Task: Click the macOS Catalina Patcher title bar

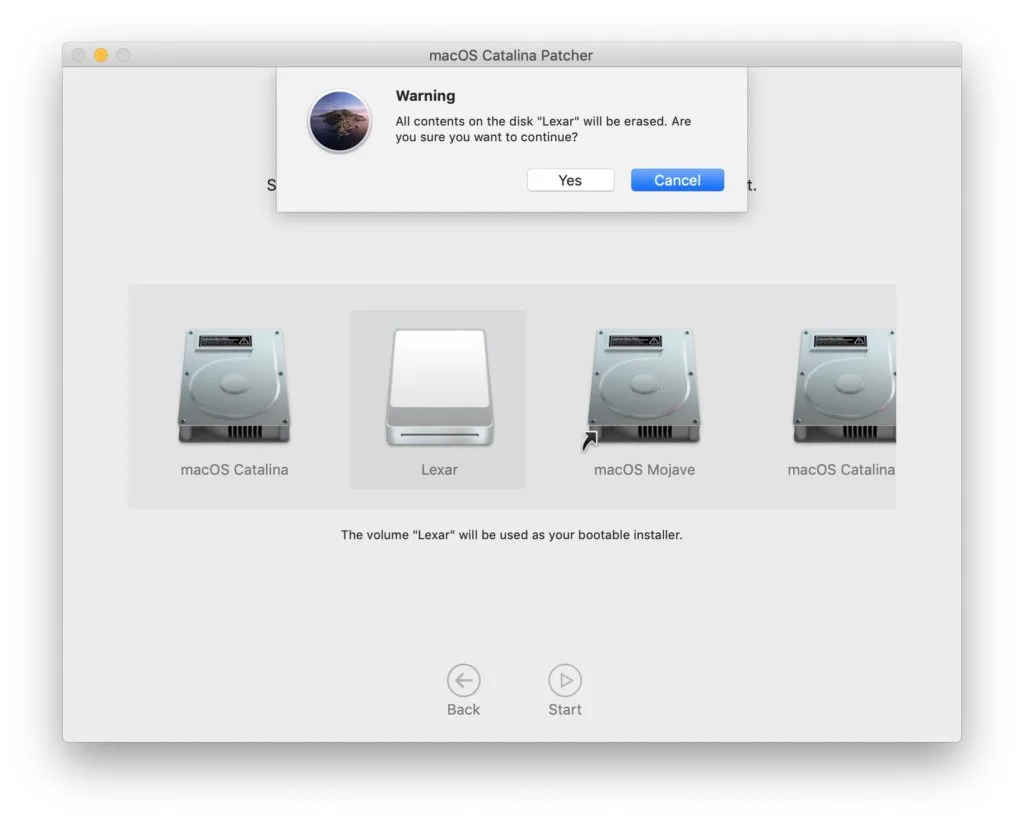Action: coord(512,55)
